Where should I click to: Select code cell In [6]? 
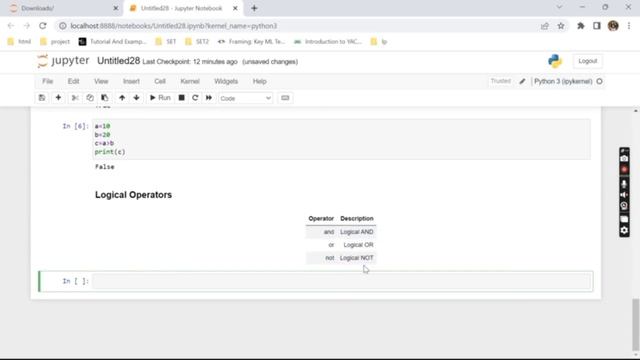pyautogui.click(x=341, y=139)
